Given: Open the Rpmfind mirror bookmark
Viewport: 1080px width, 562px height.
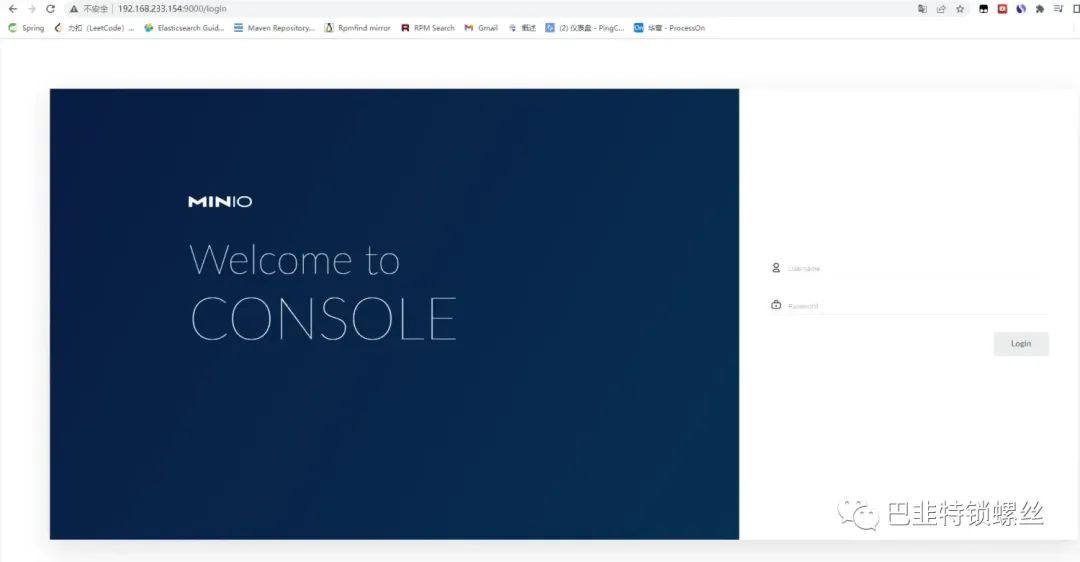Looking at the screenshot, I should coord(357,28).
